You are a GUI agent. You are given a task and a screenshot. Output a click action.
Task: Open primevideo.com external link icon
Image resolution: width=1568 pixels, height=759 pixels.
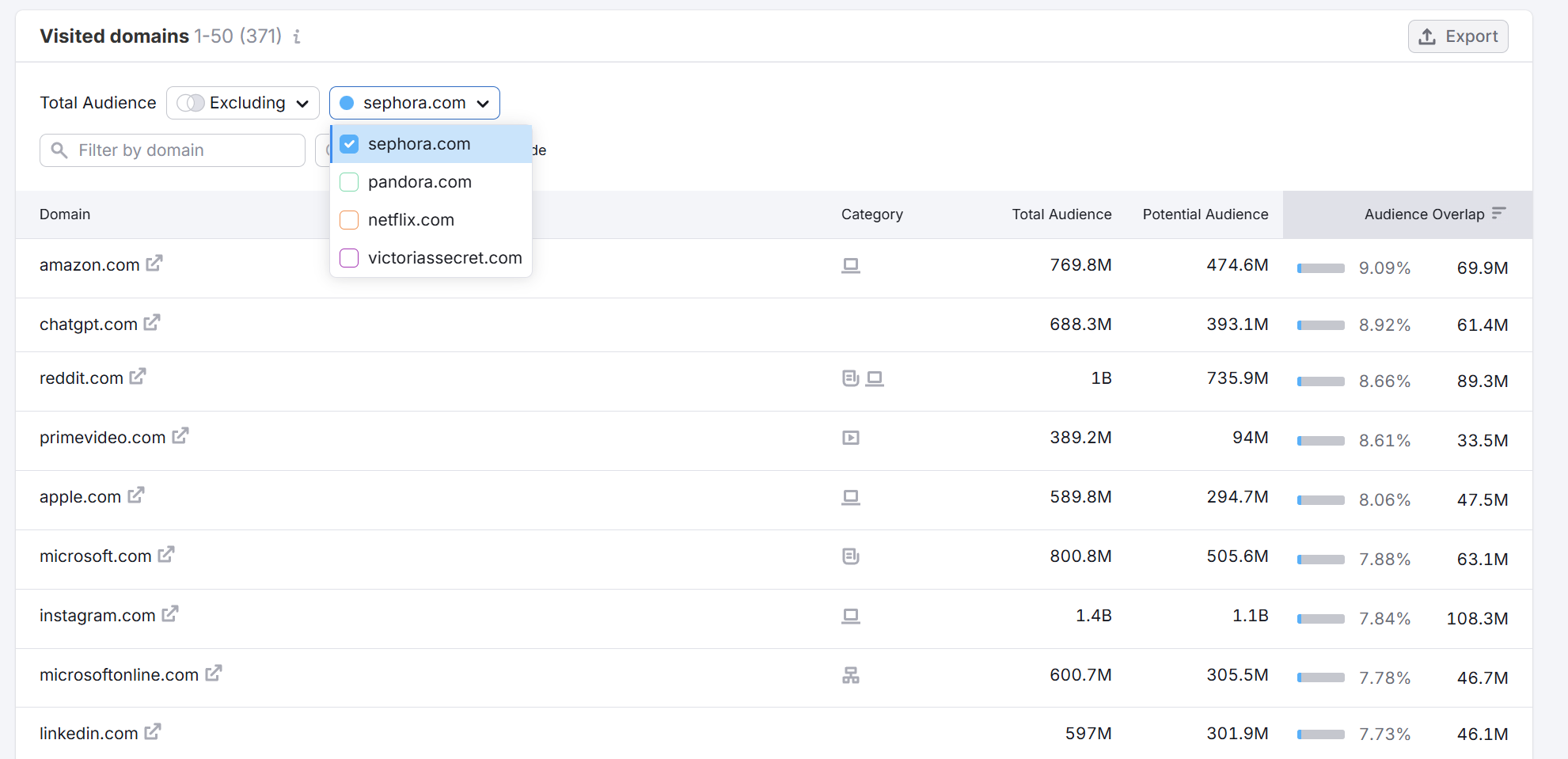click(180, 436)
